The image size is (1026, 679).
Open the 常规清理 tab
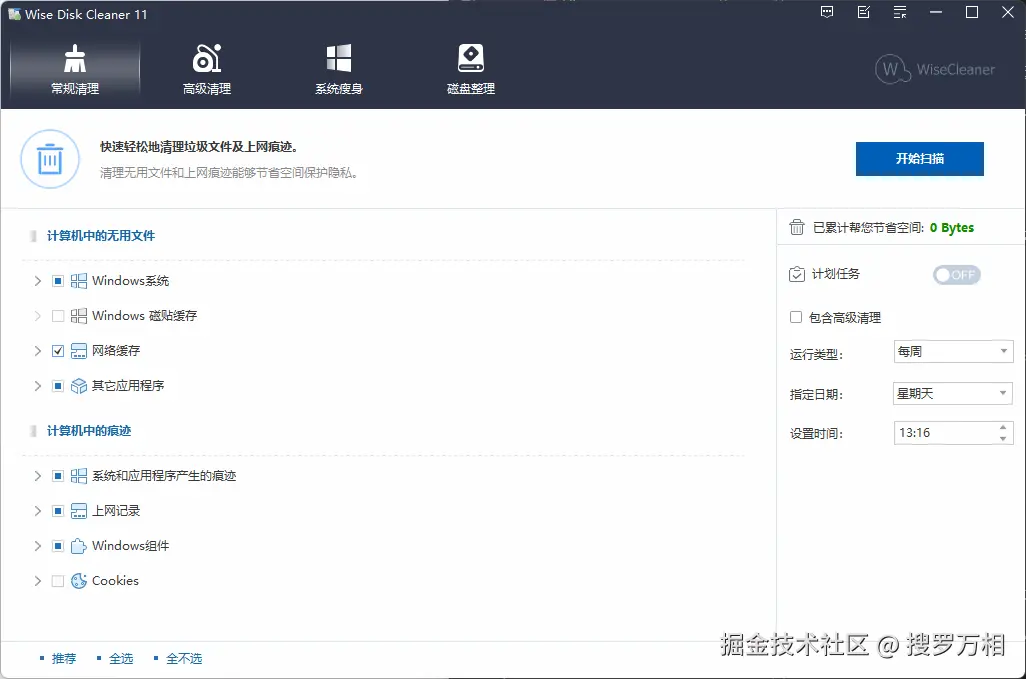tap(75, 69)
